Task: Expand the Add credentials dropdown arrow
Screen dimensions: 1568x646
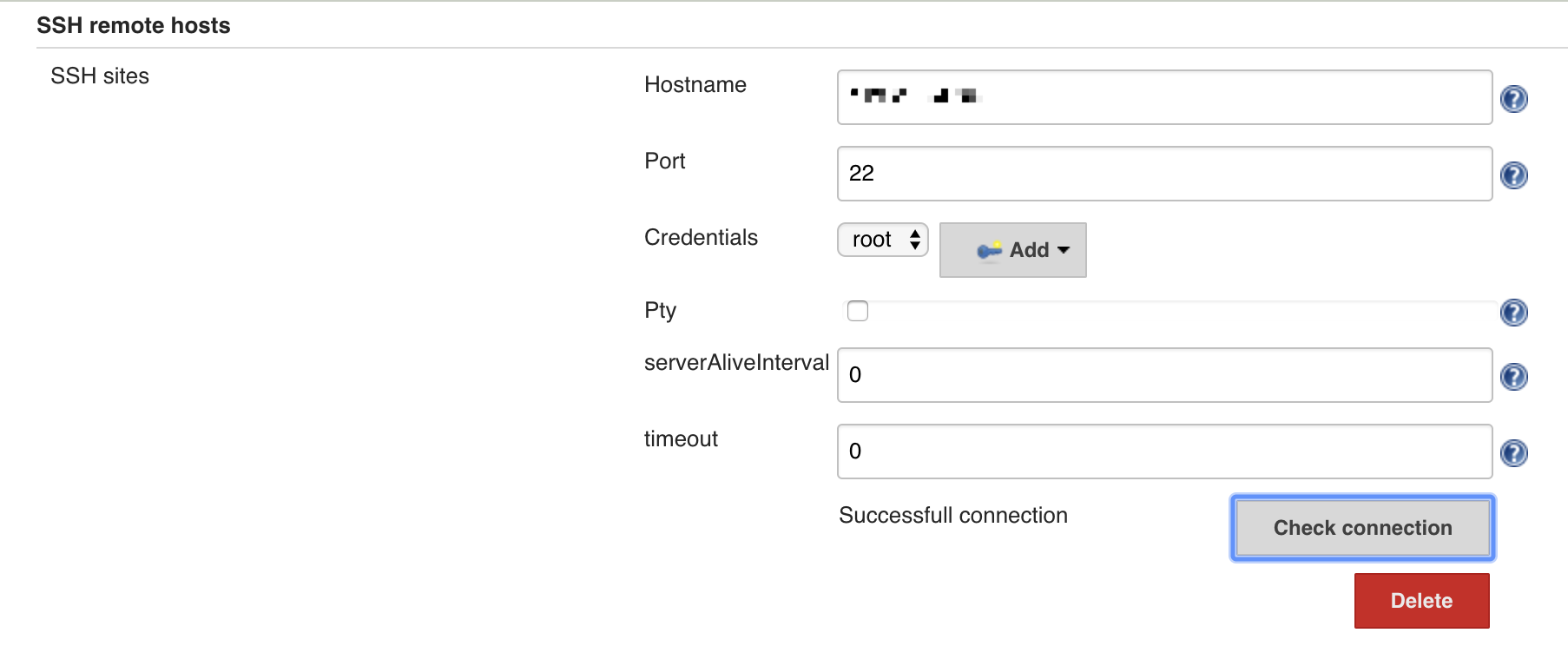Action: tap(1064, 250)
